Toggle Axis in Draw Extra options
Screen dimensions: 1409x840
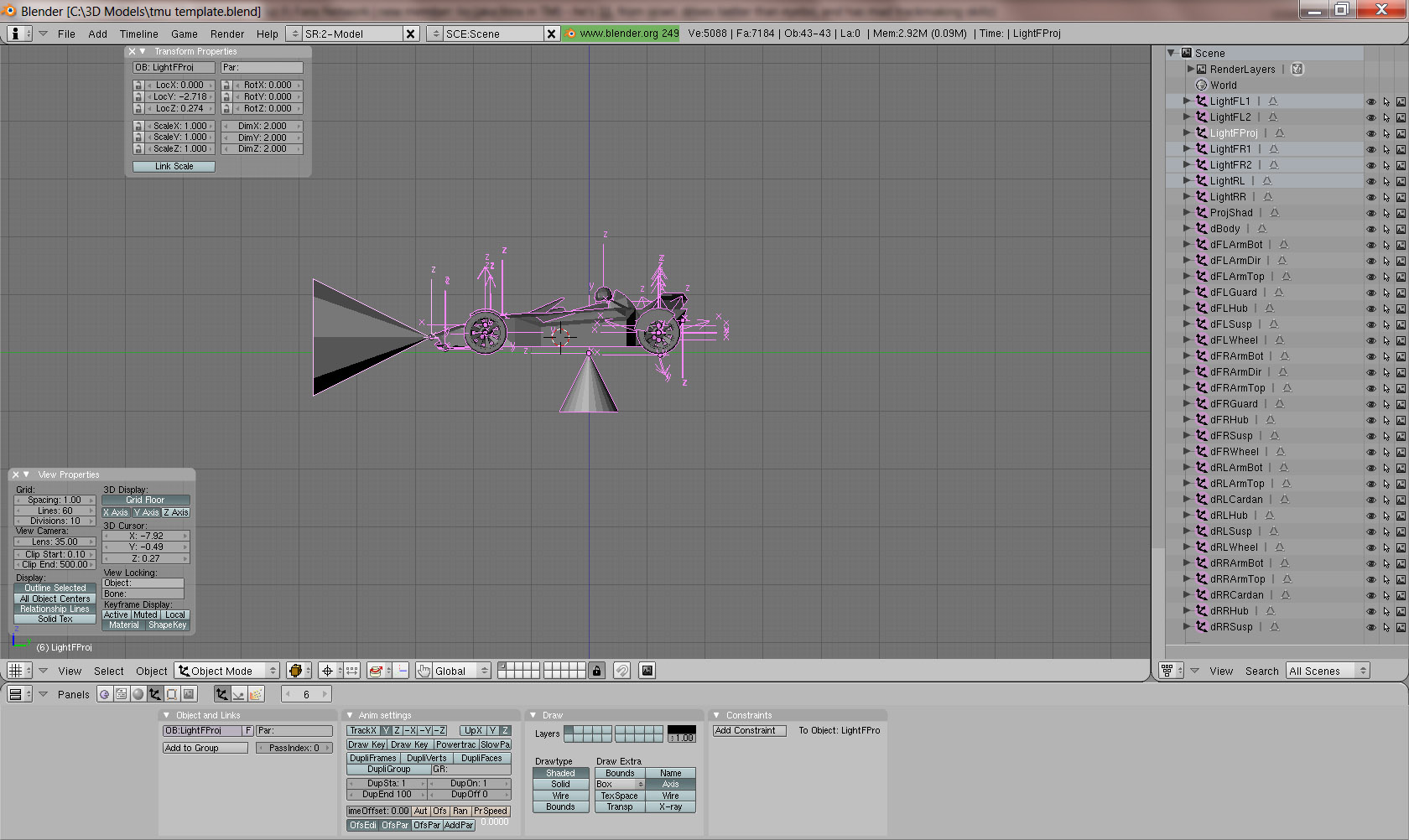coord(670,785)
